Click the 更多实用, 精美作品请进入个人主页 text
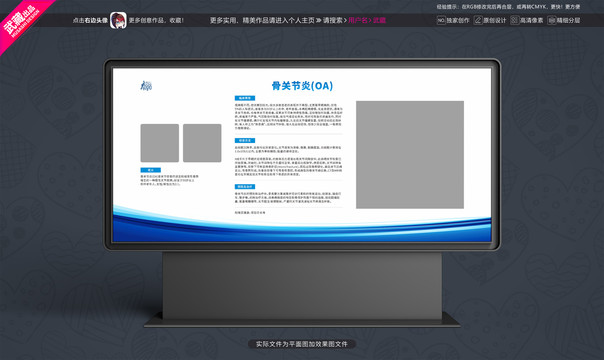Image resolution: width=604 pixels, height=360 pixels. [x=262, y=20]
